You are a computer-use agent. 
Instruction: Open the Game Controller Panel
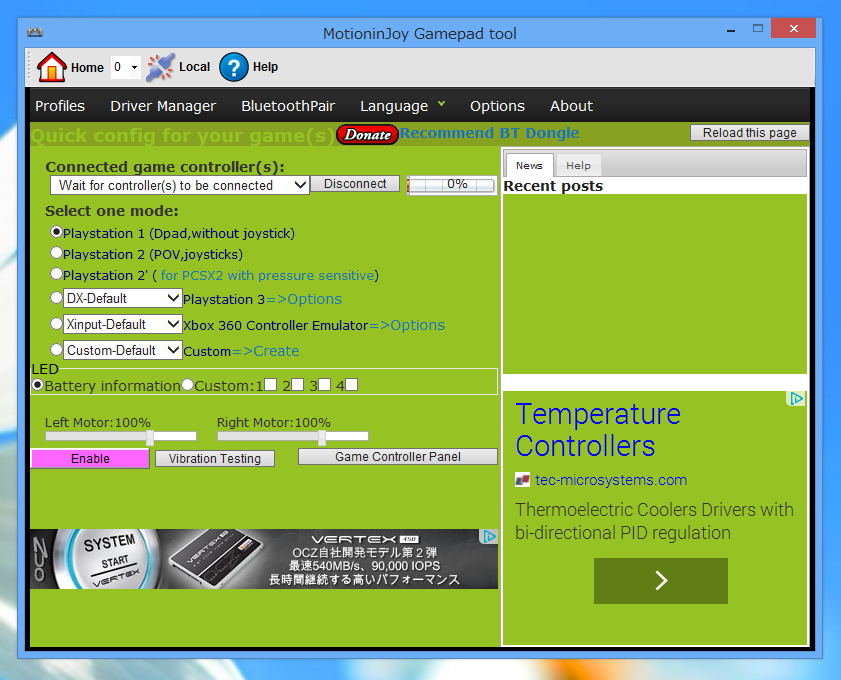tap(397, 456)
